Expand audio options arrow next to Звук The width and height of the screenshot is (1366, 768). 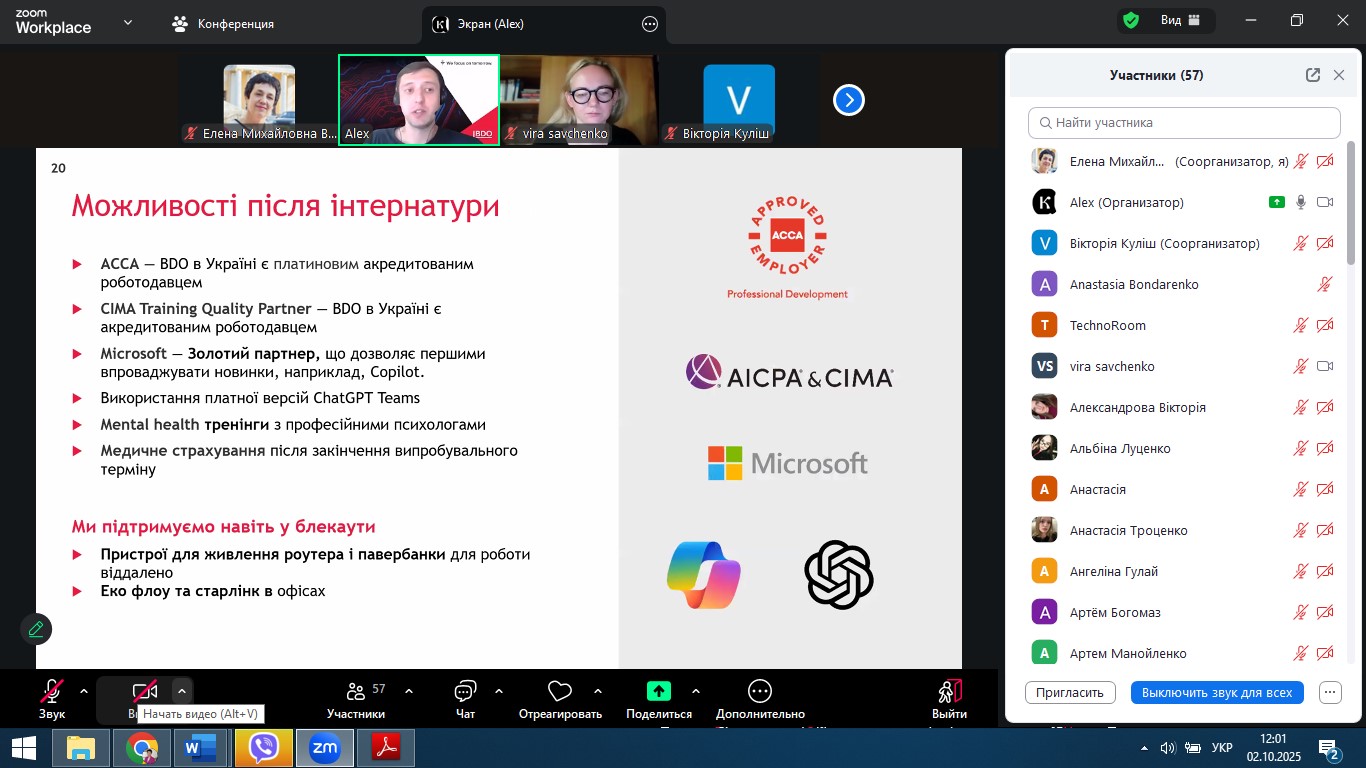click(84, 691)
